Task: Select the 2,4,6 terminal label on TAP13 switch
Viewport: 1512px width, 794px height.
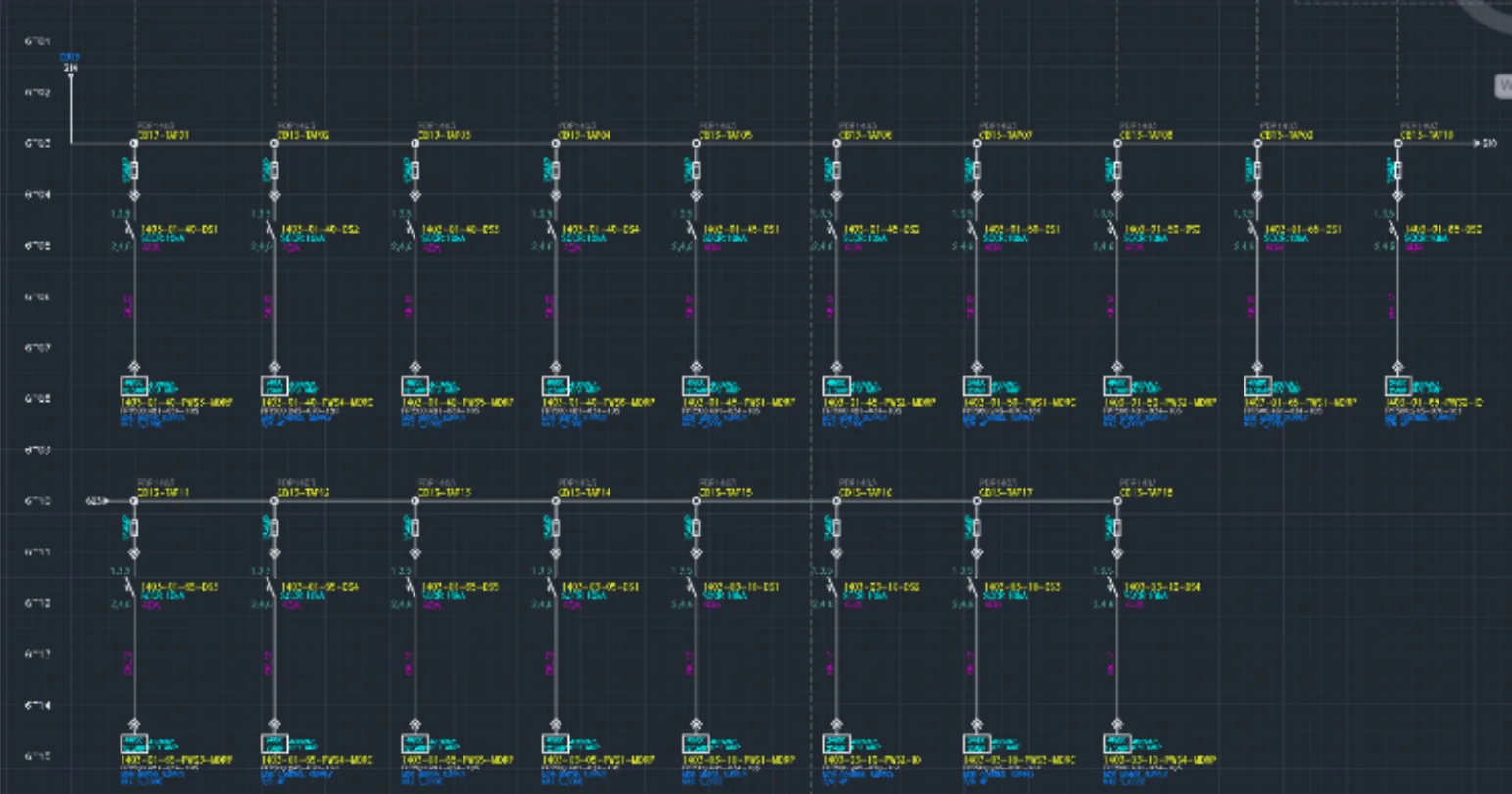Action: coord(400,604)
